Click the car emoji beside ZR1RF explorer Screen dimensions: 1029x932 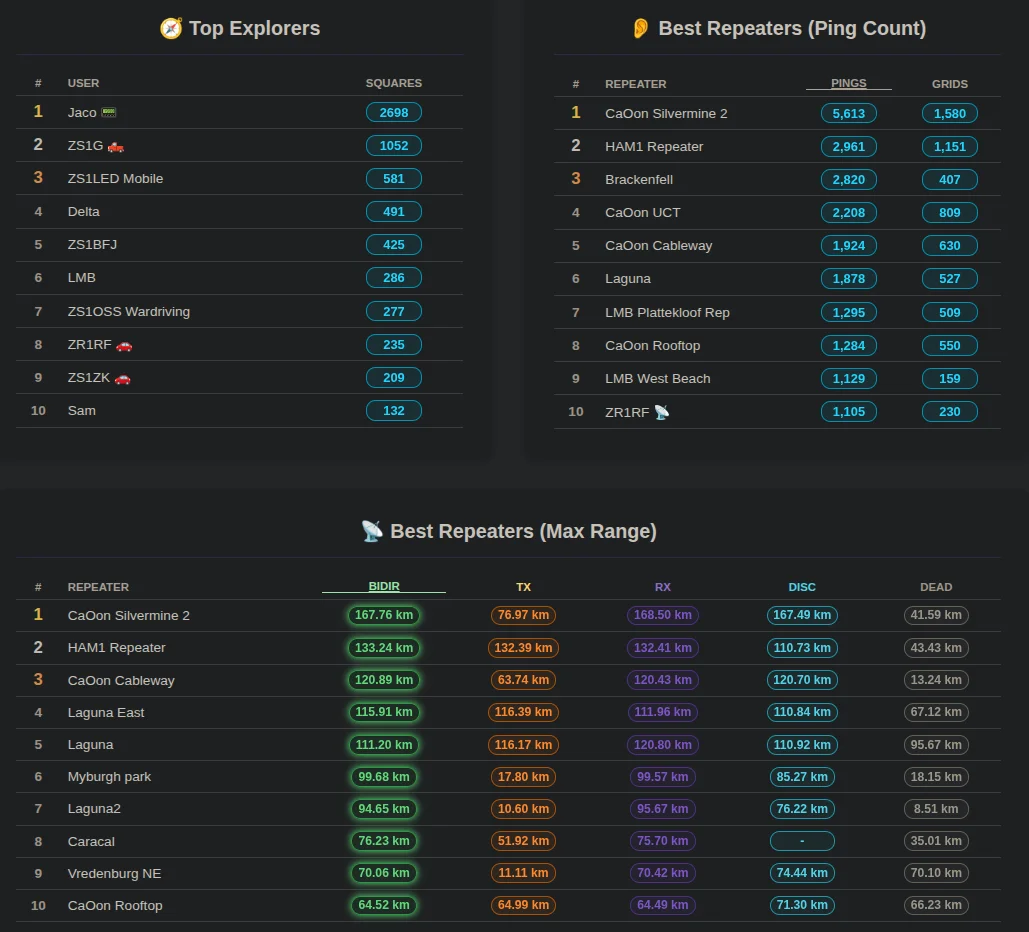pyautogui.click(x=124, y=345)
